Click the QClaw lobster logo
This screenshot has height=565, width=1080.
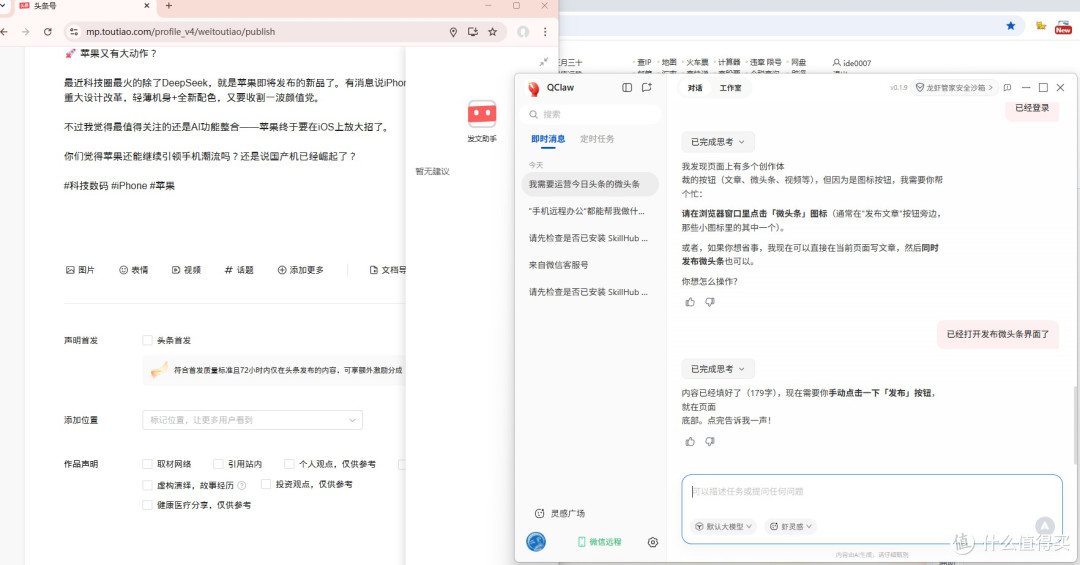(x=533, y=88)
